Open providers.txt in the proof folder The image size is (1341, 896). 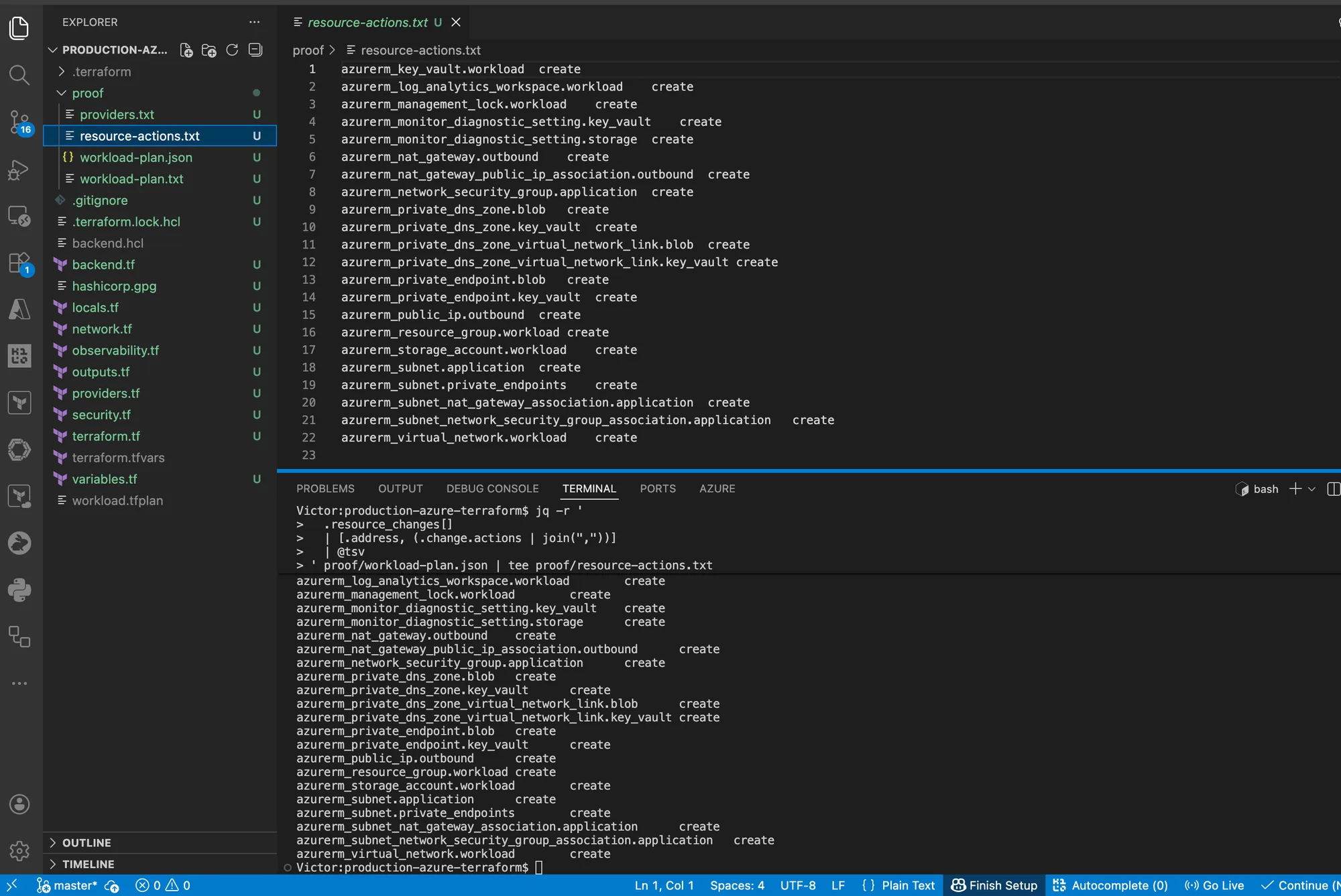click(x=160, y=115)
